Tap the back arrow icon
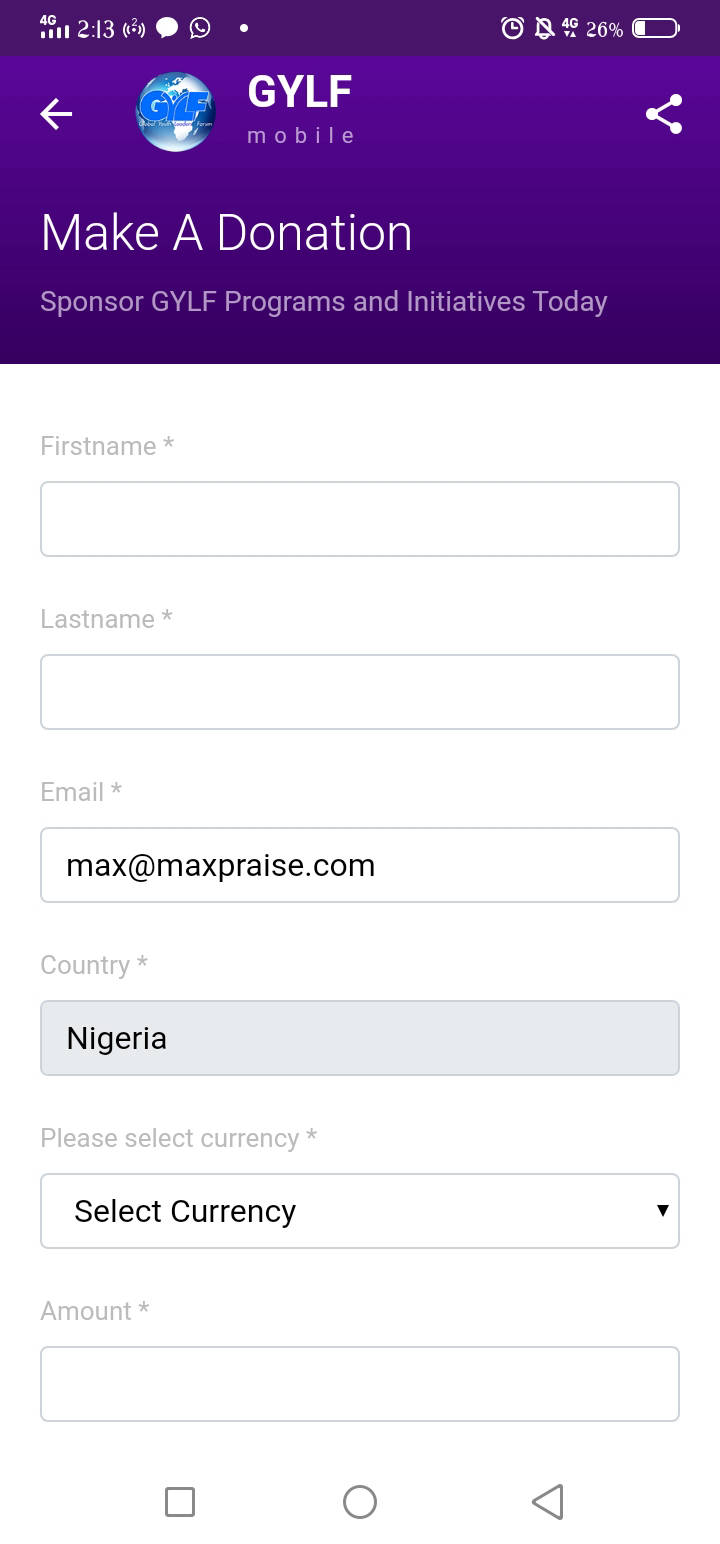 [x=56, y=114]
